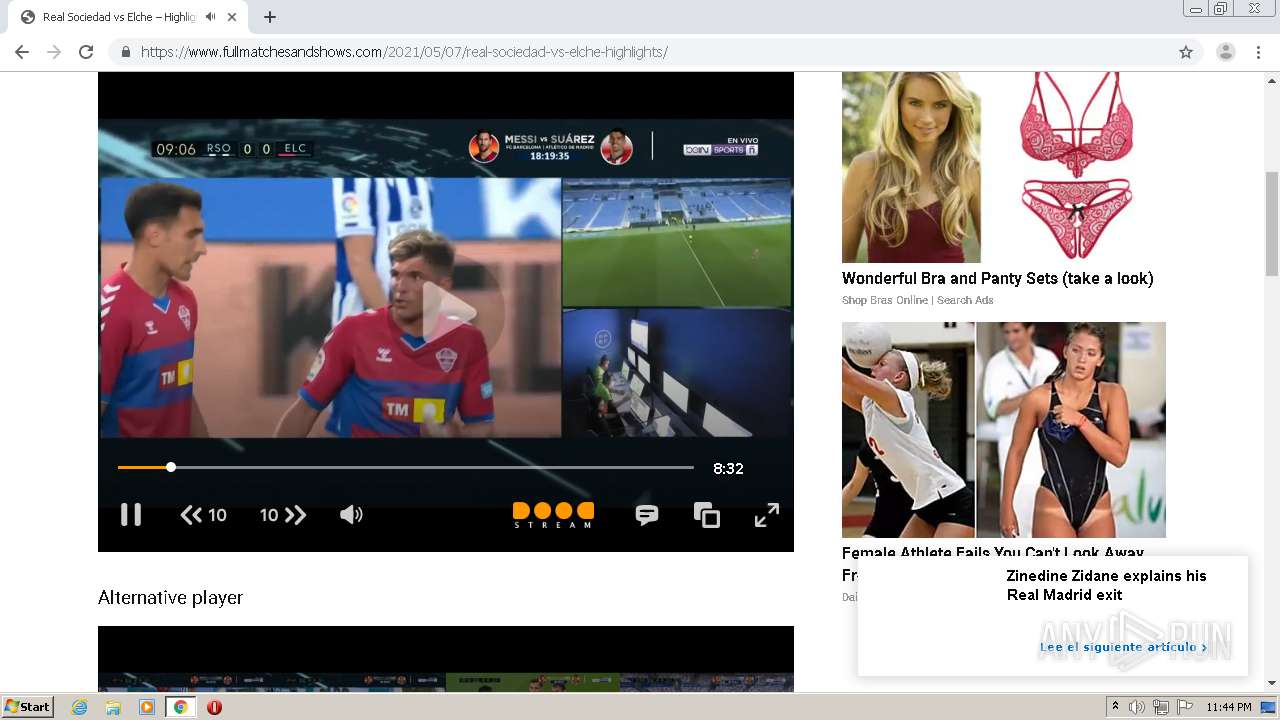Go forward in browser history

(54, 52)
